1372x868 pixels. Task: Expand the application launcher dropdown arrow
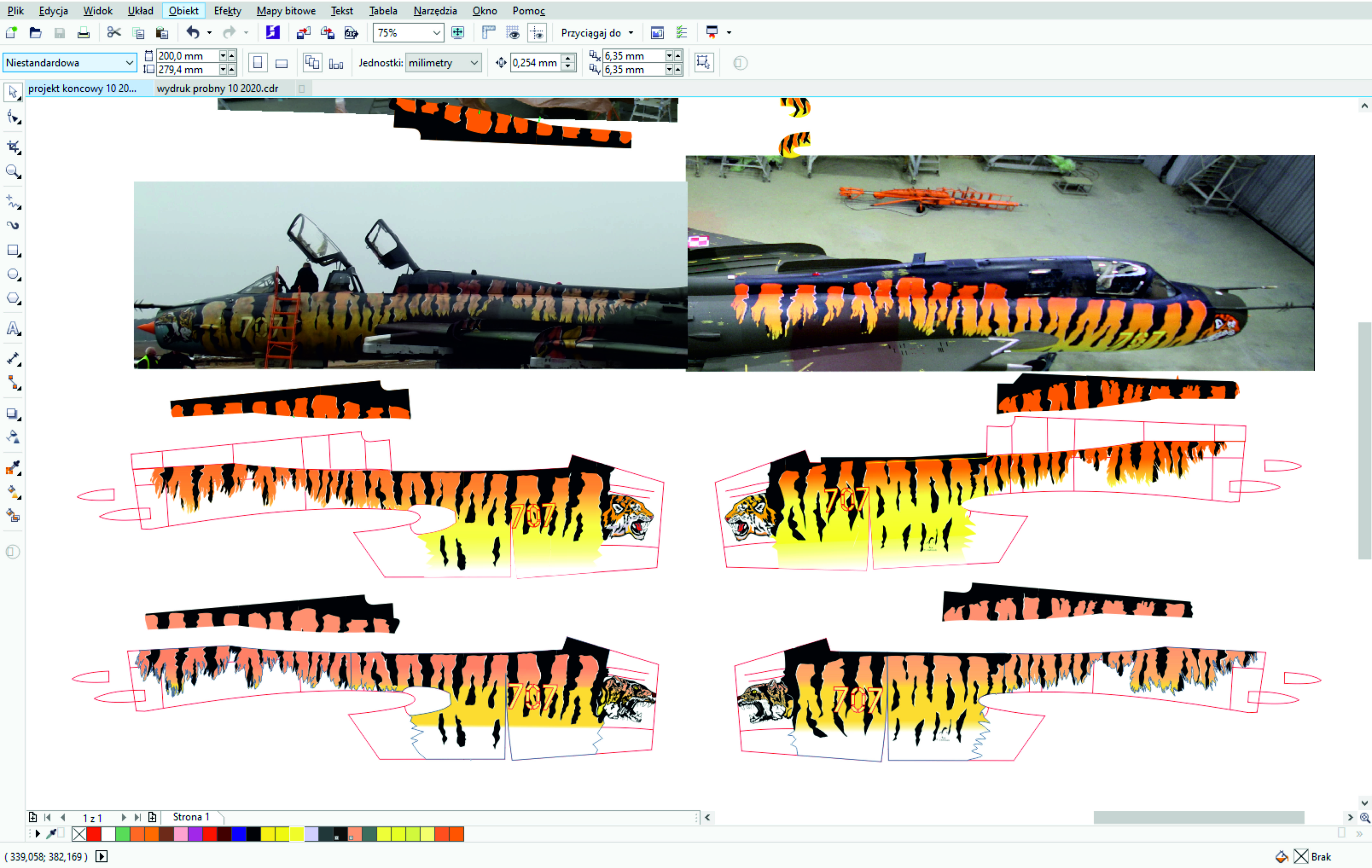(x=729, y=33)
